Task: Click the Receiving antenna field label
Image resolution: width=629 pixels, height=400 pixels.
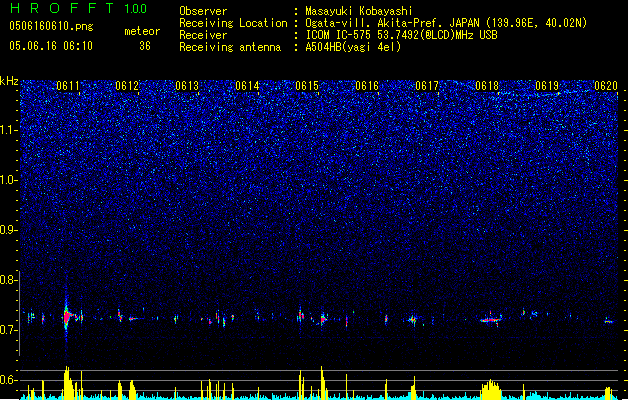Action: click(230, 47)
